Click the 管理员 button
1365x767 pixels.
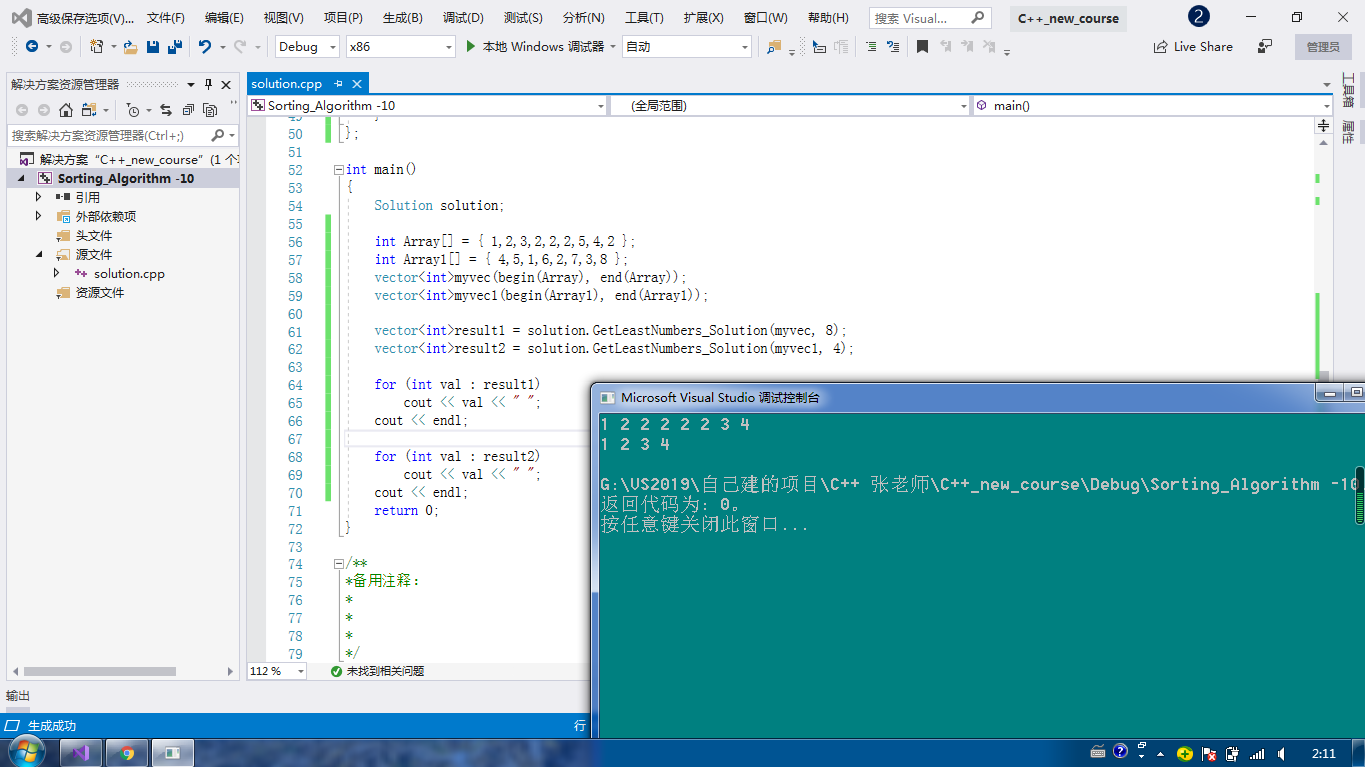(1323, 46)
